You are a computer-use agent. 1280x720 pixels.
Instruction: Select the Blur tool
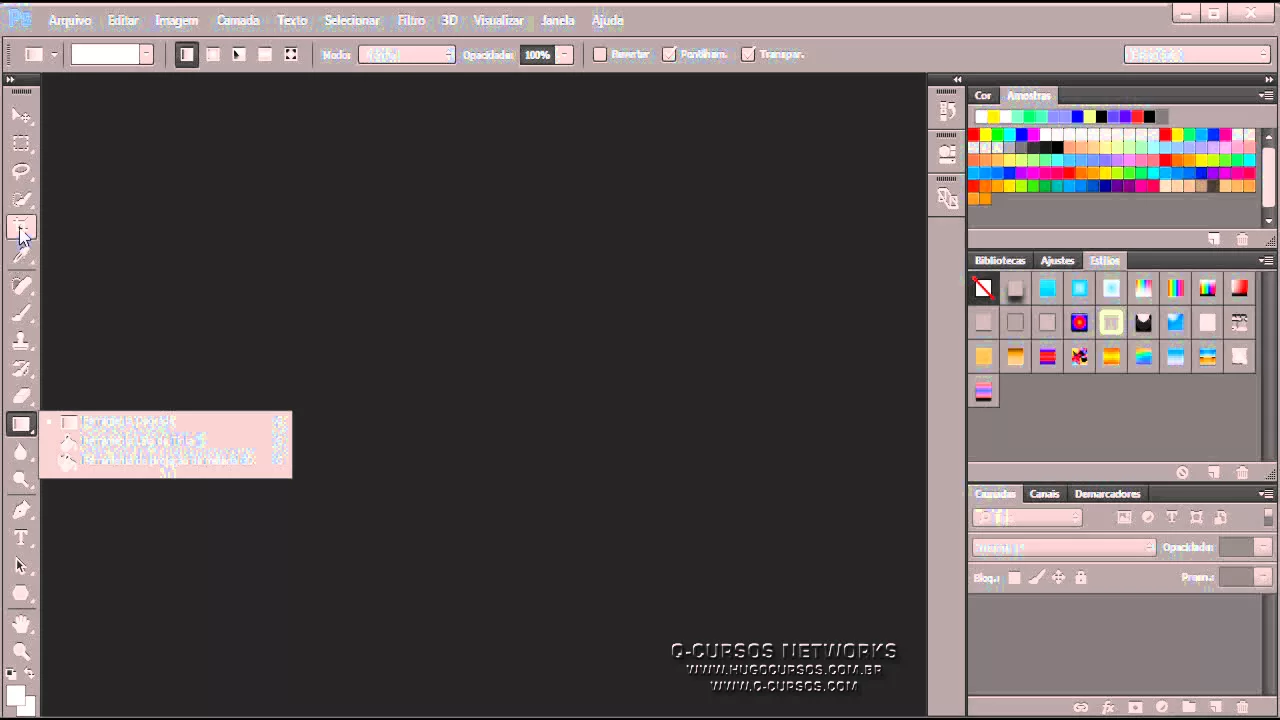[x=21, y=453]
